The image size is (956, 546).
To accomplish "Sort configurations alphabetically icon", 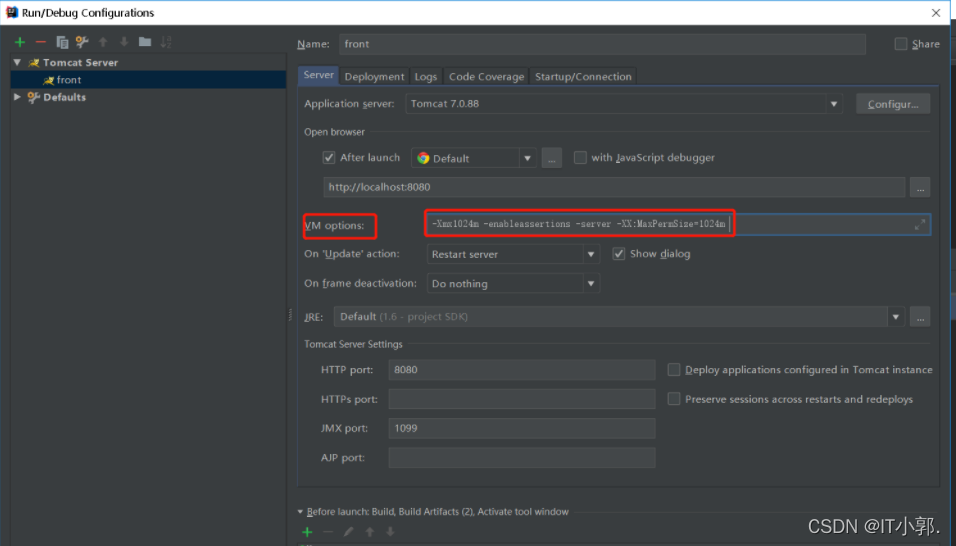I will [x=166, y=42].
